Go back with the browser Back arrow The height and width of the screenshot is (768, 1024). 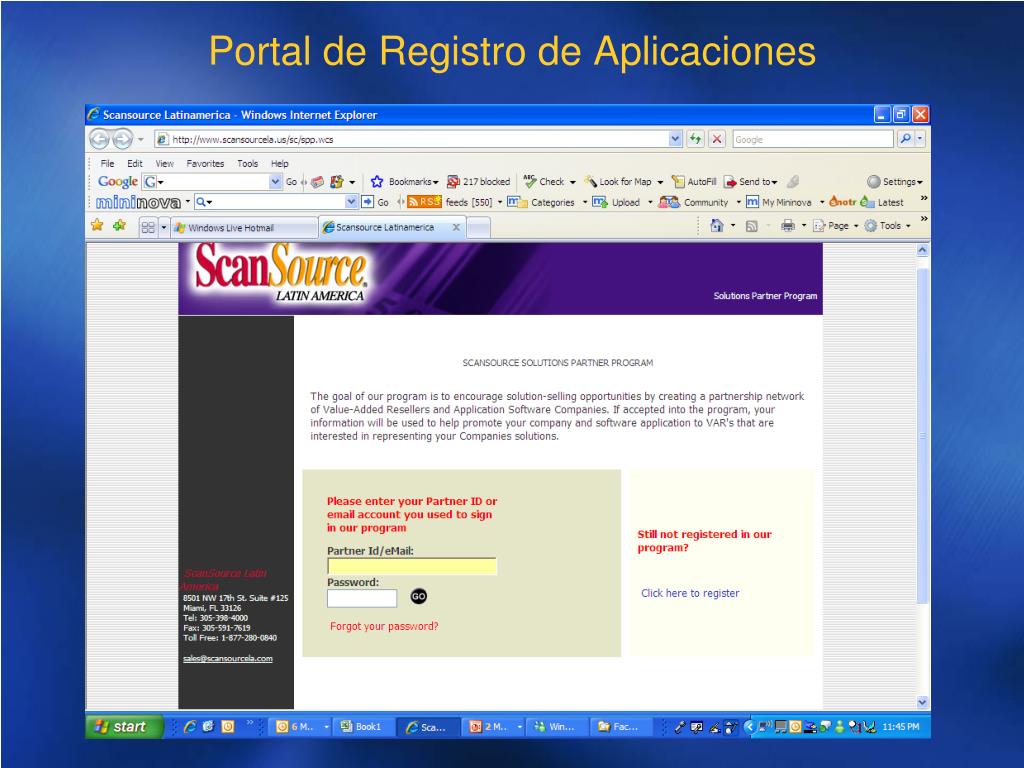tap(99, 139)
